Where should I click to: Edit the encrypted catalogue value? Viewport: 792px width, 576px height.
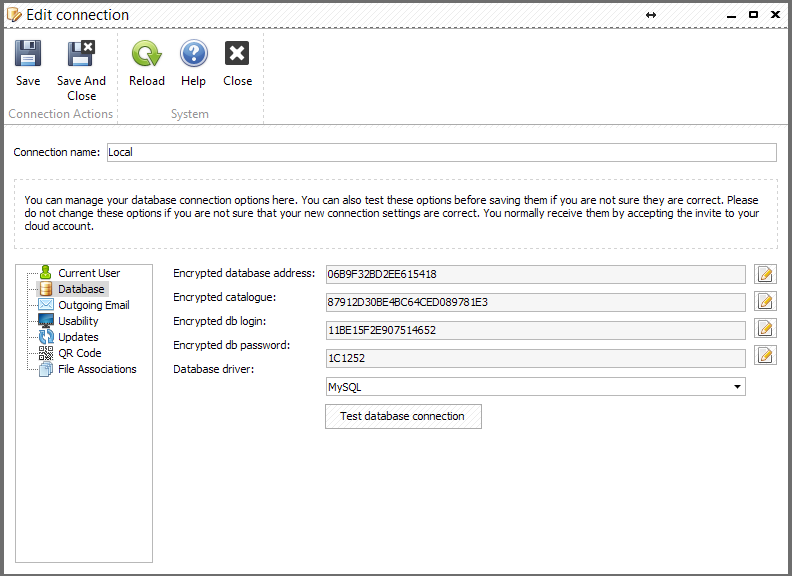tap(765, 302)
